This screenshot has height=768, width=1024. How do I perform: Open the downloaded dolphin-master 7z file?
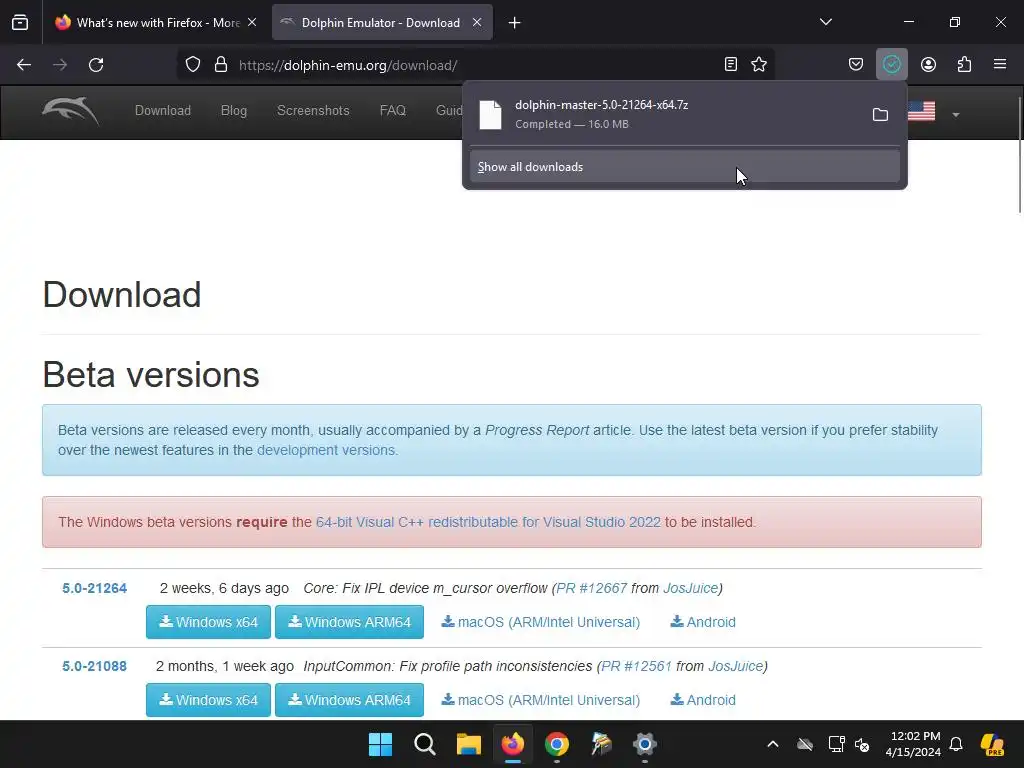point(666,114)
